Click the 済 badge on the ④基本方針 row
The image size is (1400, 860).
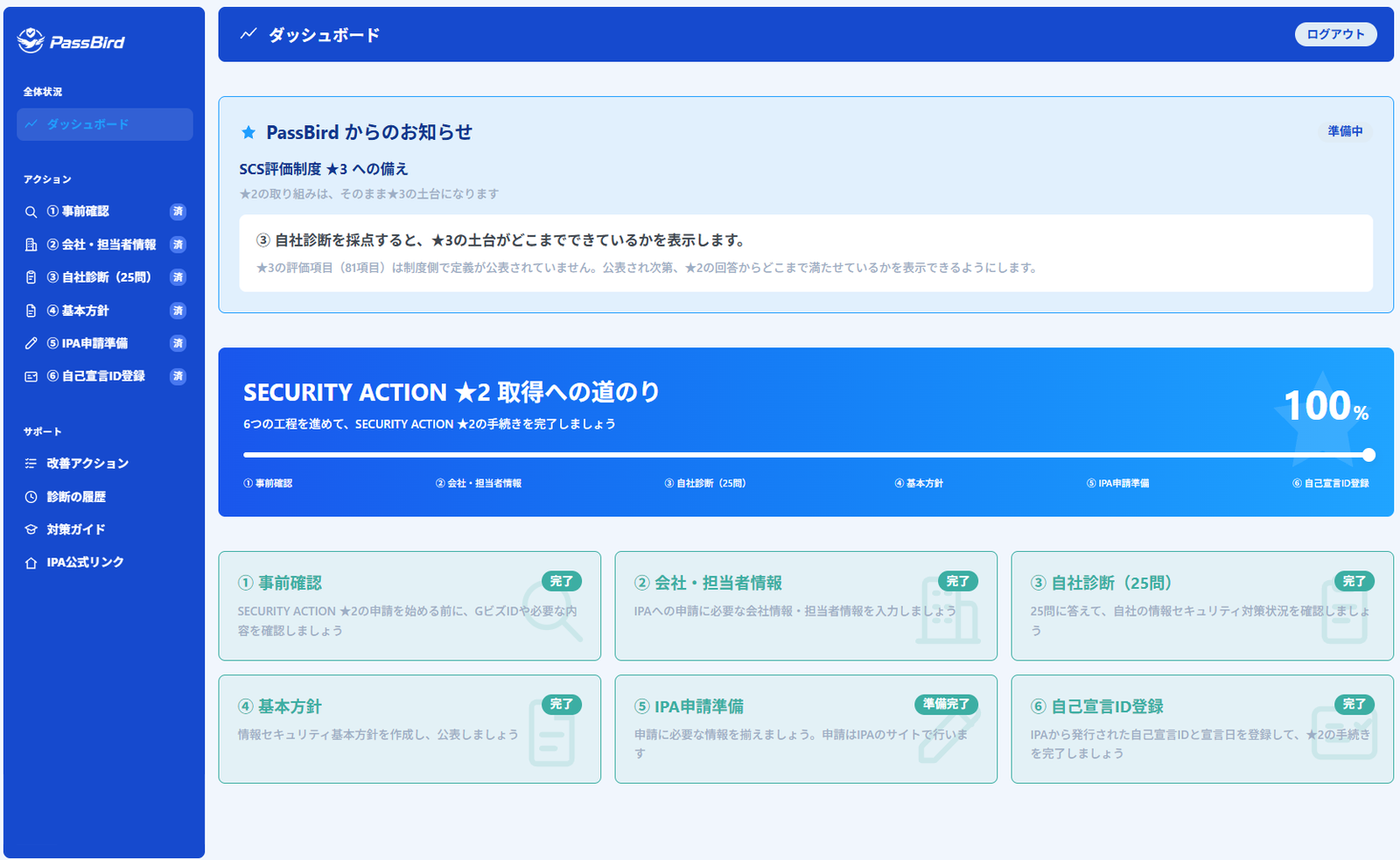[178, 311]
